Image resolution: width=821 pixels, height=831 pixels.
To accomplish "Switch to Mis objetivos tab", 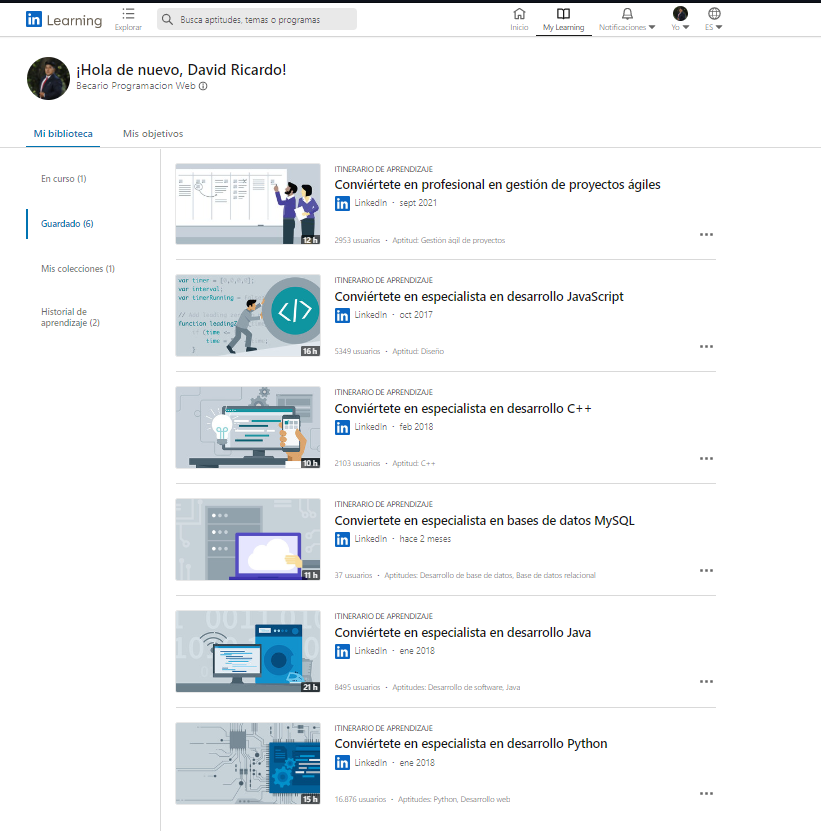I will click(x=153, y=134).
